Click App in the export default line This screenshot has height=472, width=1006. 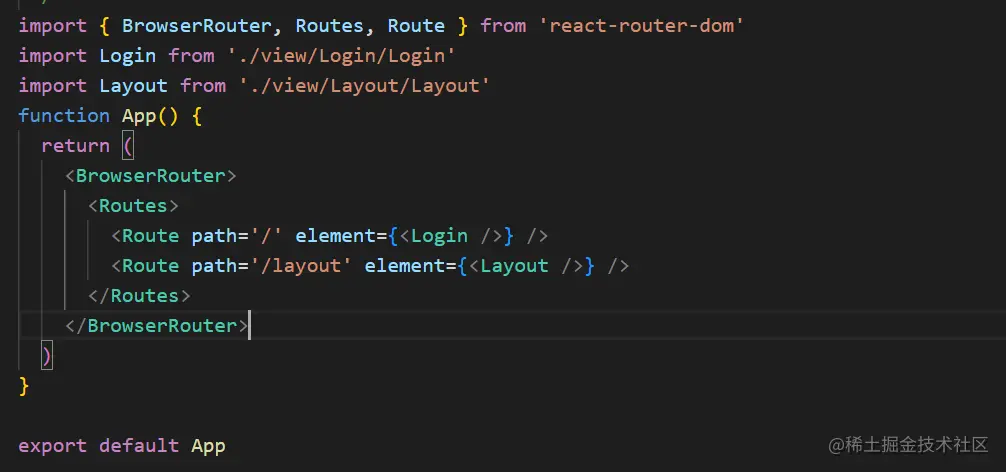[x=209, y=446]
